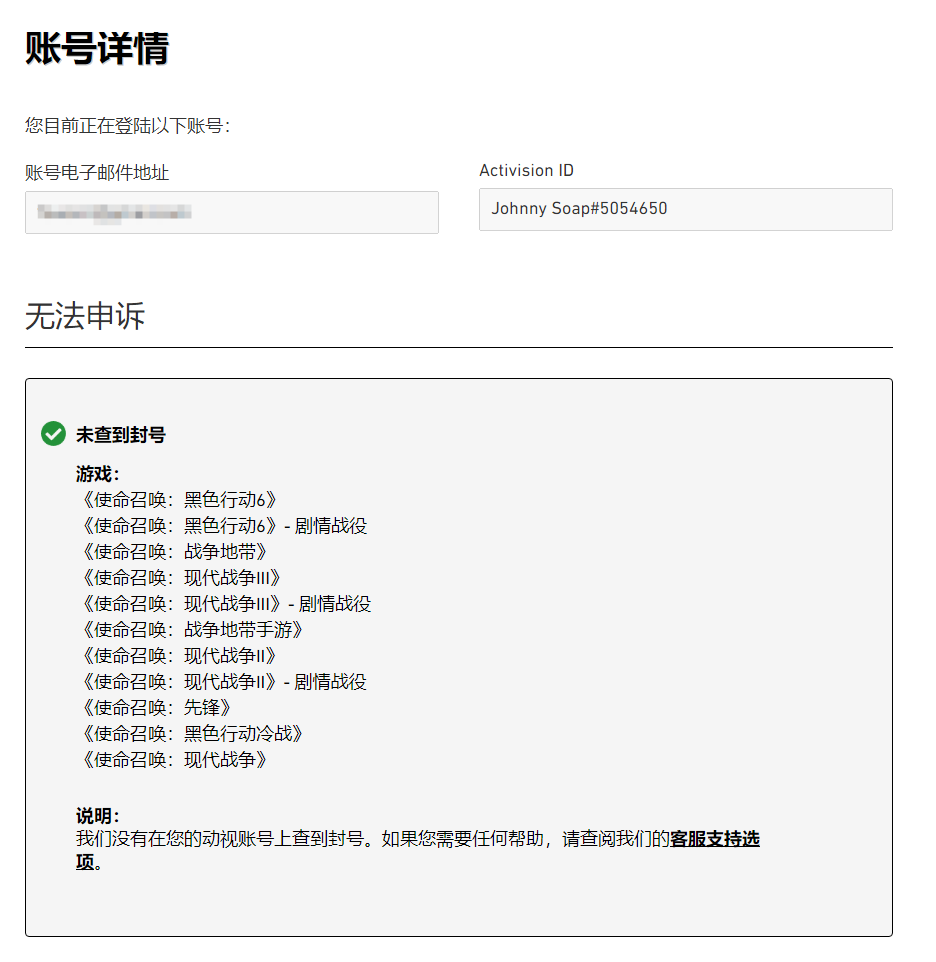Select the 账号详情 page heading

point(97,48)
